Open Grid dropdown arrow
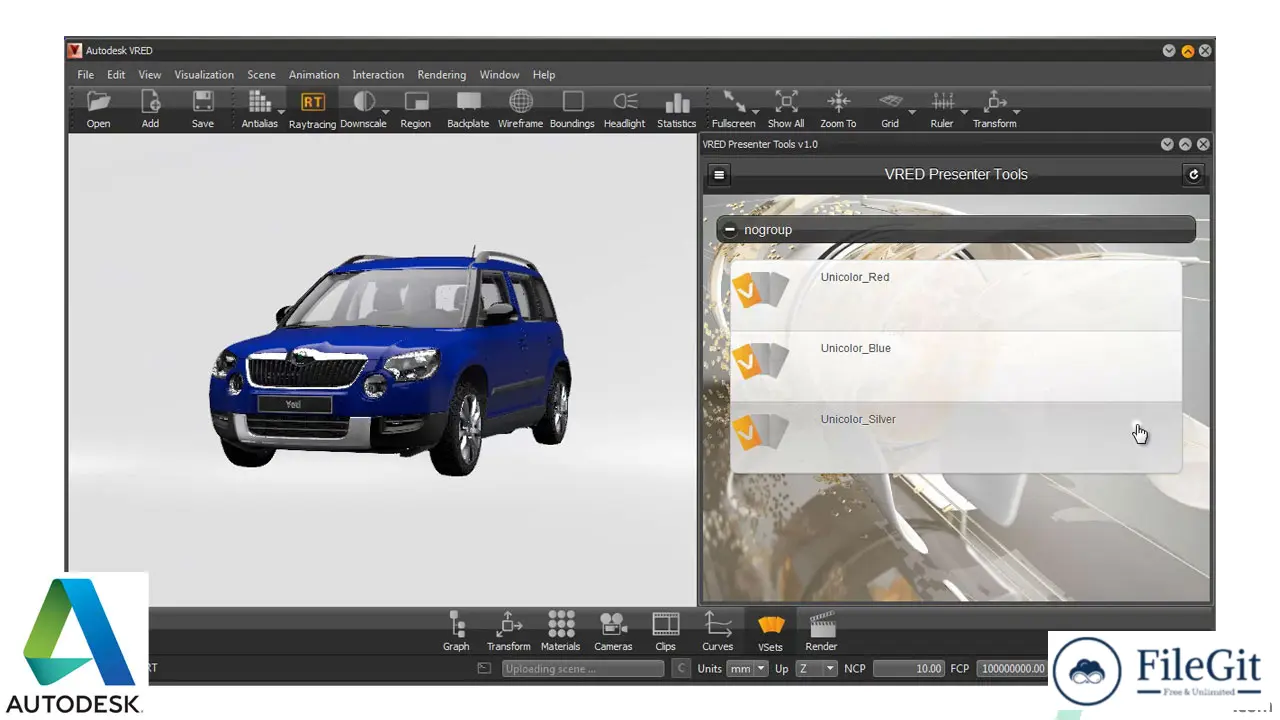Image resolution: width=1280 pixels, height=720 pixels. click(x=912, y=111)
